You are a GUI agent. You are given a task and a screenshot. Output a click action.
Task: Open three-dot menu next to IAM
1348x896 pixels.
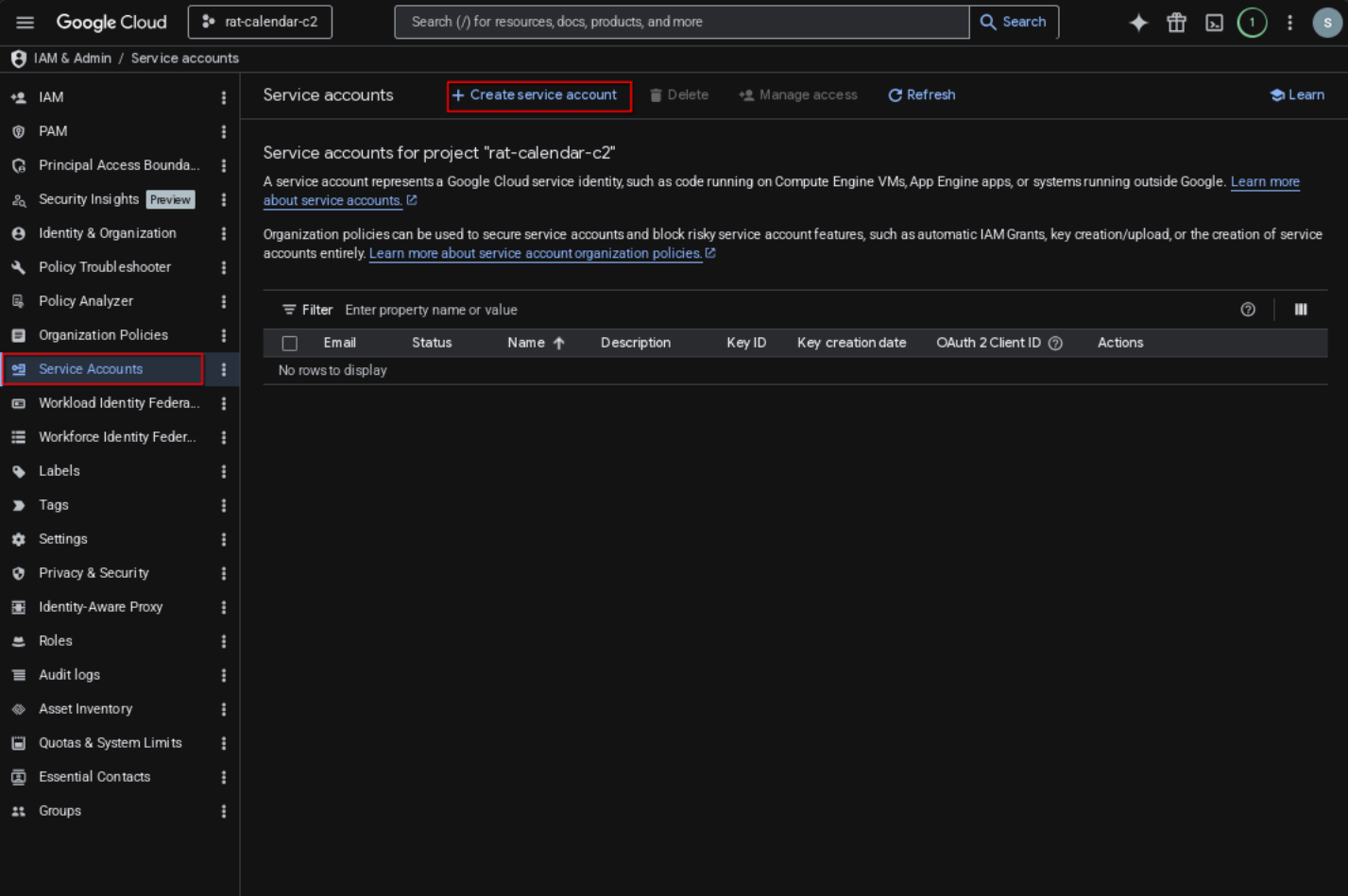(224, 97)
